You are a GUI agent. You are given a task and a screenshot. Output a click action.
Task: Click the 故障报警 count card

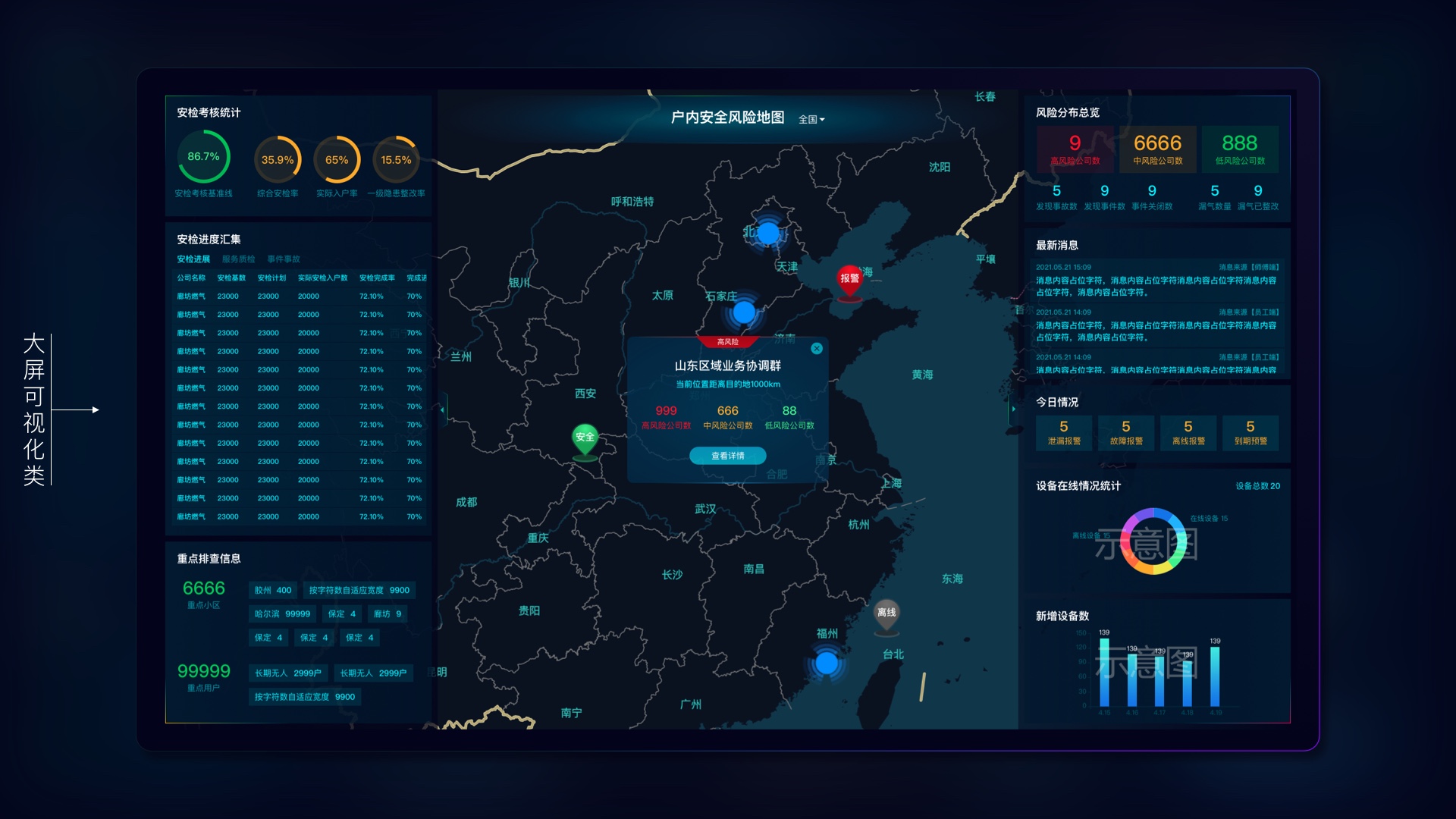1126,432
